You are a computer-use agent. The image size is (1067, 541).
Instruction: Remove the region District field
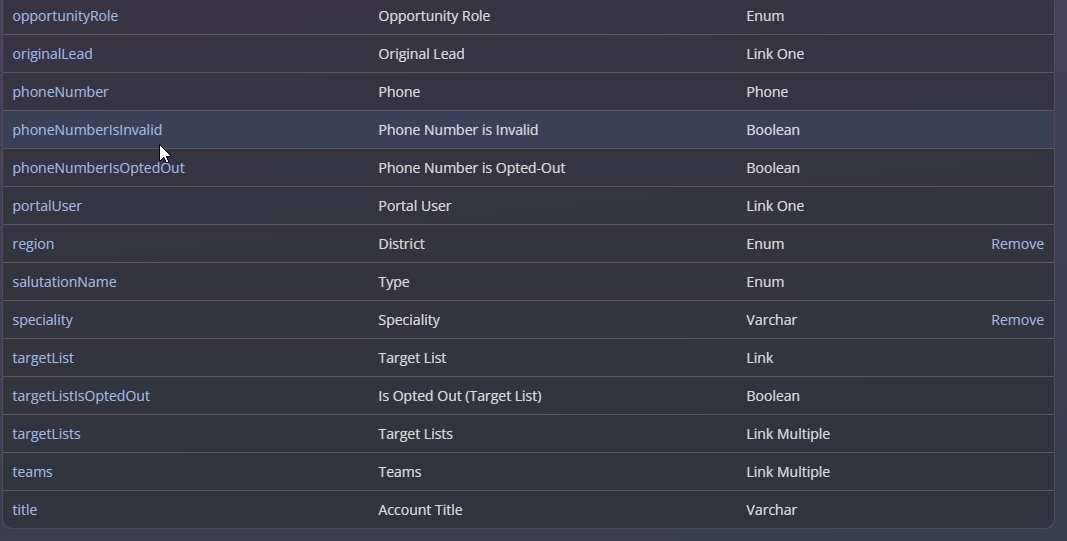click(x=1017, y=244)
